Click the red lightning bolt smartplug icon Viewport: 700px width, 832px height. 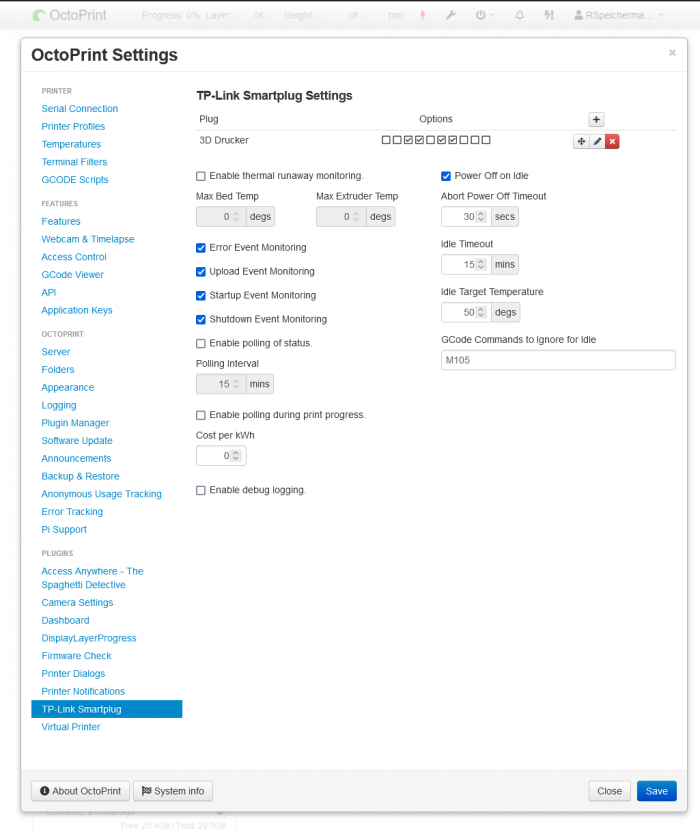tap(423, 16)
